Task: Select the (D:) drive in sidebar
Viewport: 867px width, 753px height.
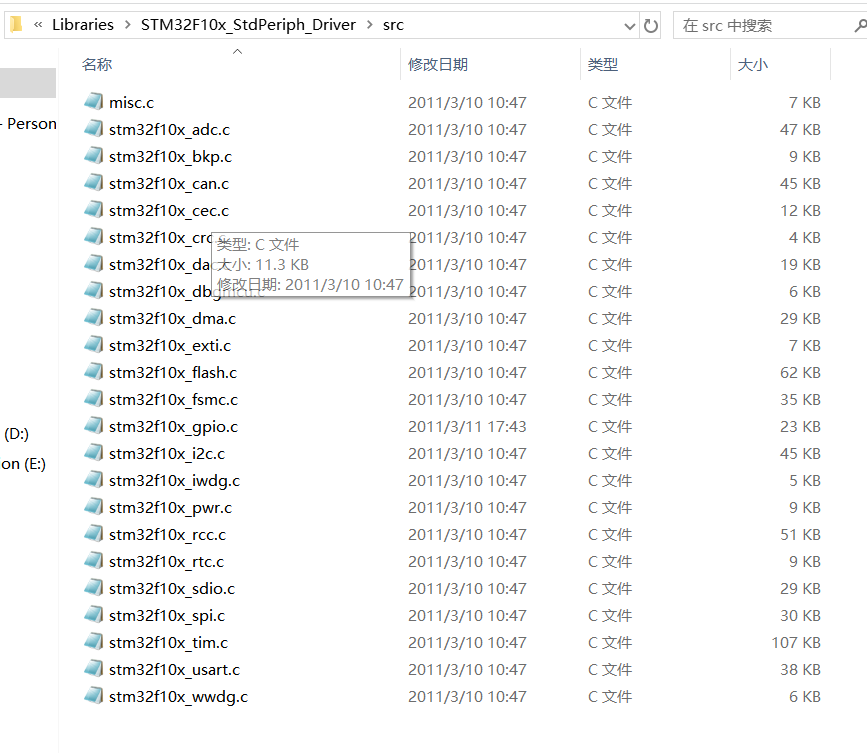Action: pyautogui.click(x=17, y=434)
